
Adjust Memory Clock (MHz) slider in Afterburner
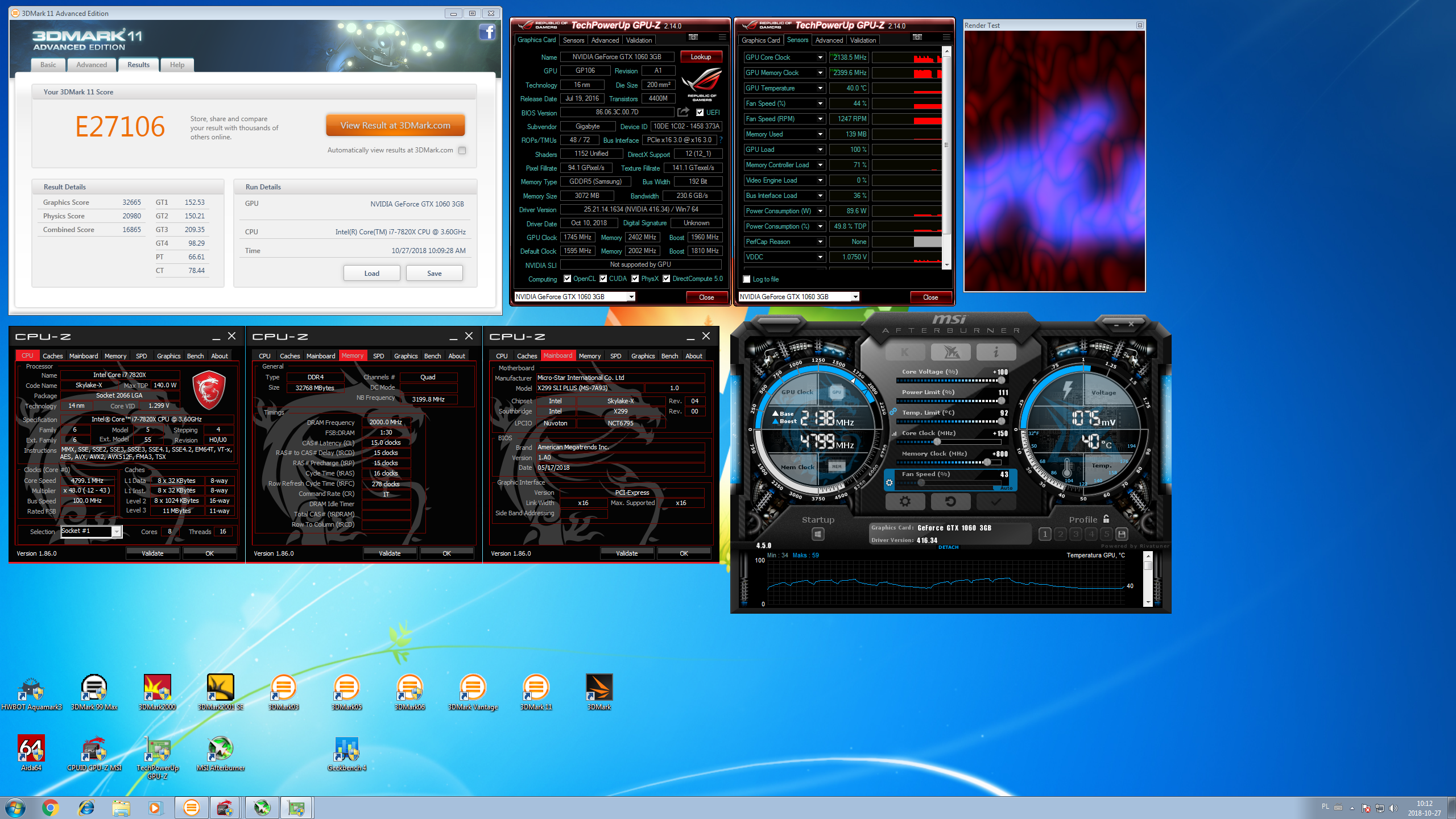(949, 462)
